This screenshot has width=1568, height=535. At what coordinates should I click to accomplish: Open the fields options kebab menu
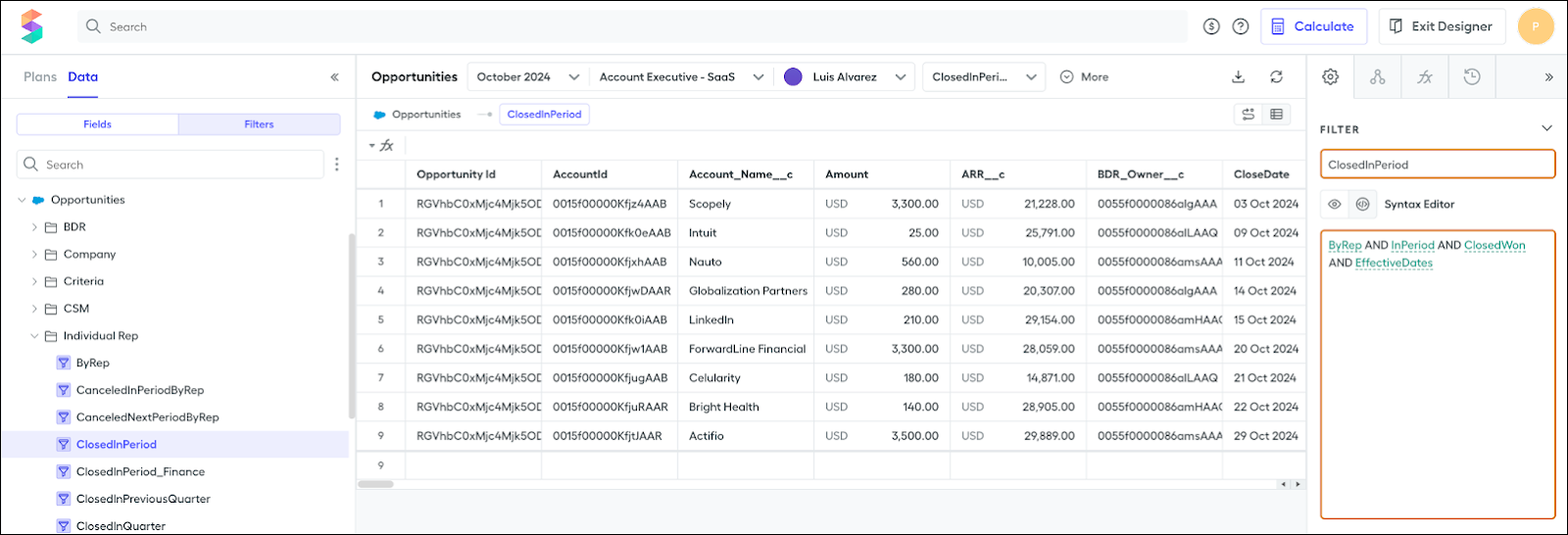click(337, 165)
